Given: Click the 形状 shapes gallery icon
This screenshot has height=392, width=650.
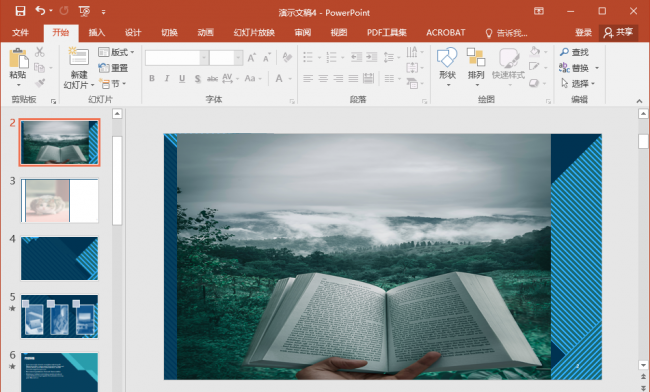Looking at the screenshot, I should [447, 57].
